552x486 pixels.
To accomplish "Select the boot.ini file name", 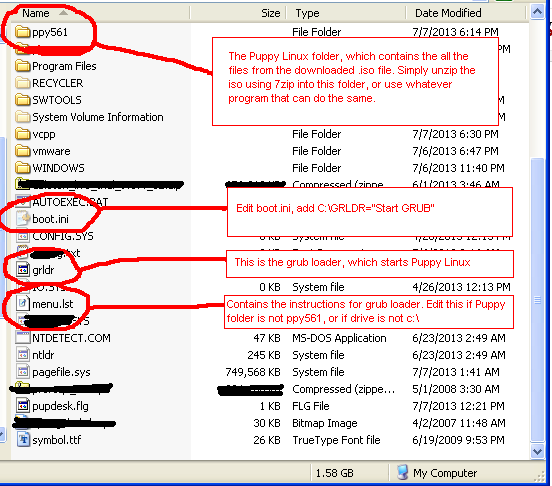I will tap(50, 219).
